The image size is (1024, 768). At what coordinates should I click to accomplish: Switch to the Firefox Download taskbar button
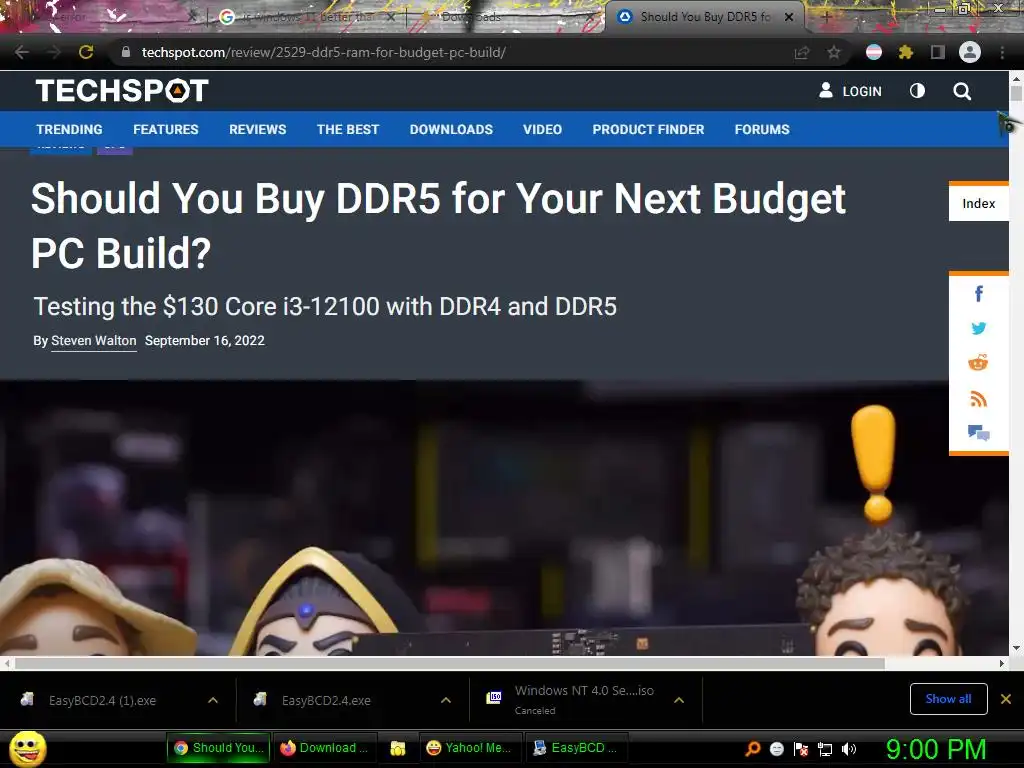(x=325, y=748)
